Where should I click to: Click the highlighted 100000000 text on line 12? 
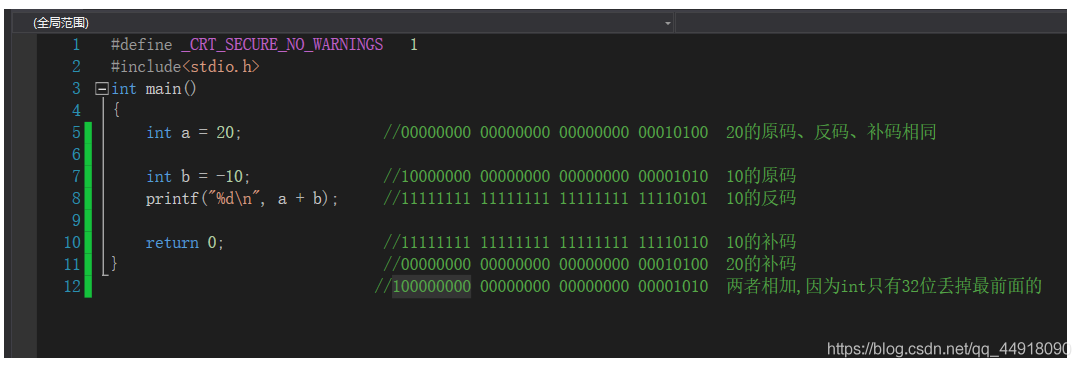tap(432, 287)
